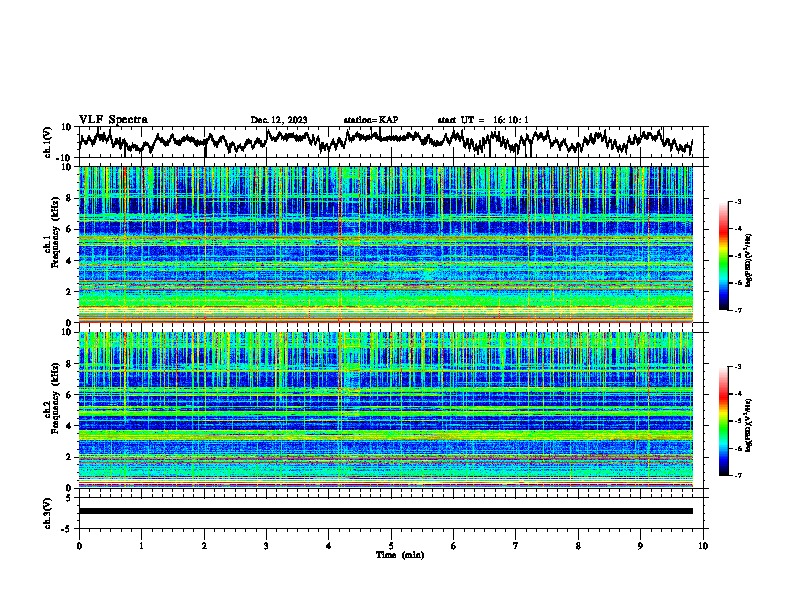Click time axis tick label "7"
Image resolution: width=792 pixels, height=612 pixels.
pos(516,546)
